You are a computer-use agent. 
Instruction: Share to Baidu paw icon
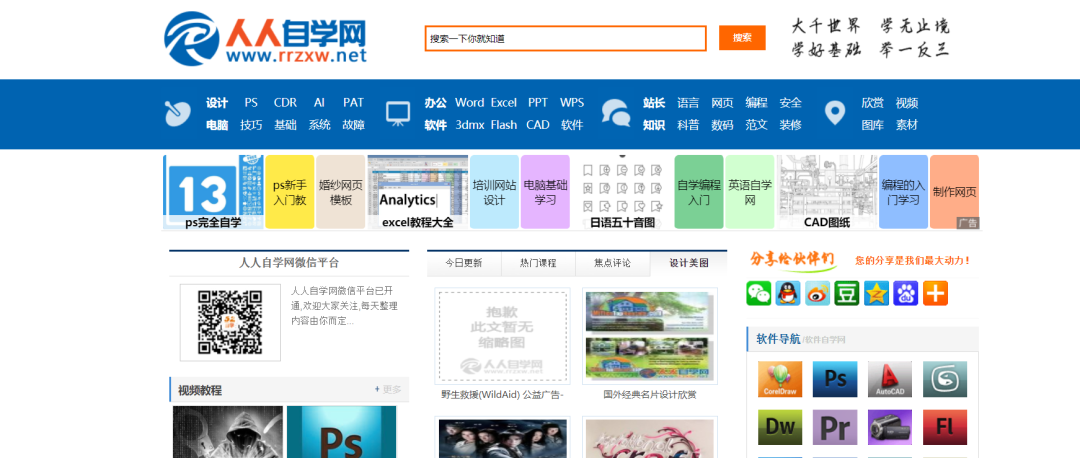pos(906,293)
